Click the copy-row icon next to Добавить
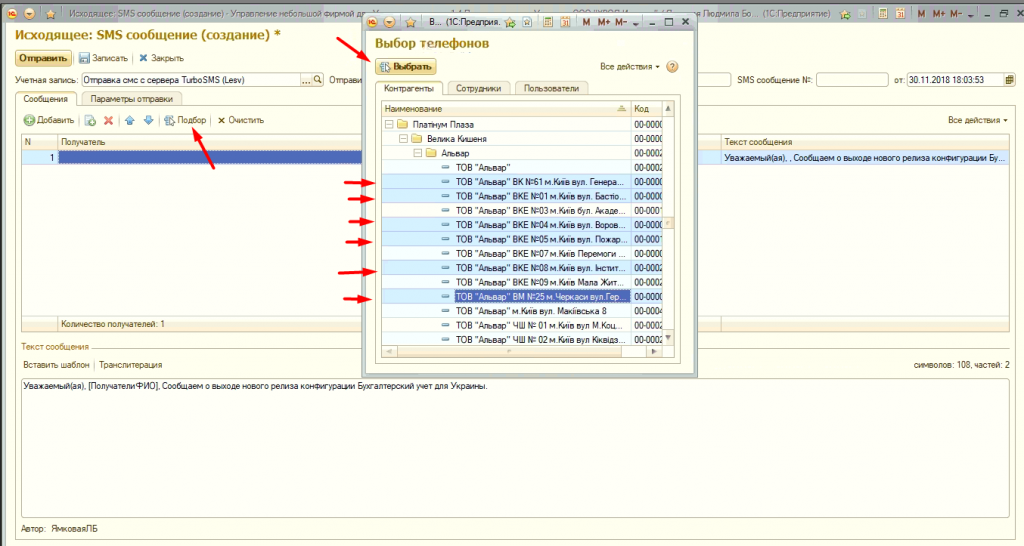Screen dimensions: 1024x546 (x=90, y=120)
